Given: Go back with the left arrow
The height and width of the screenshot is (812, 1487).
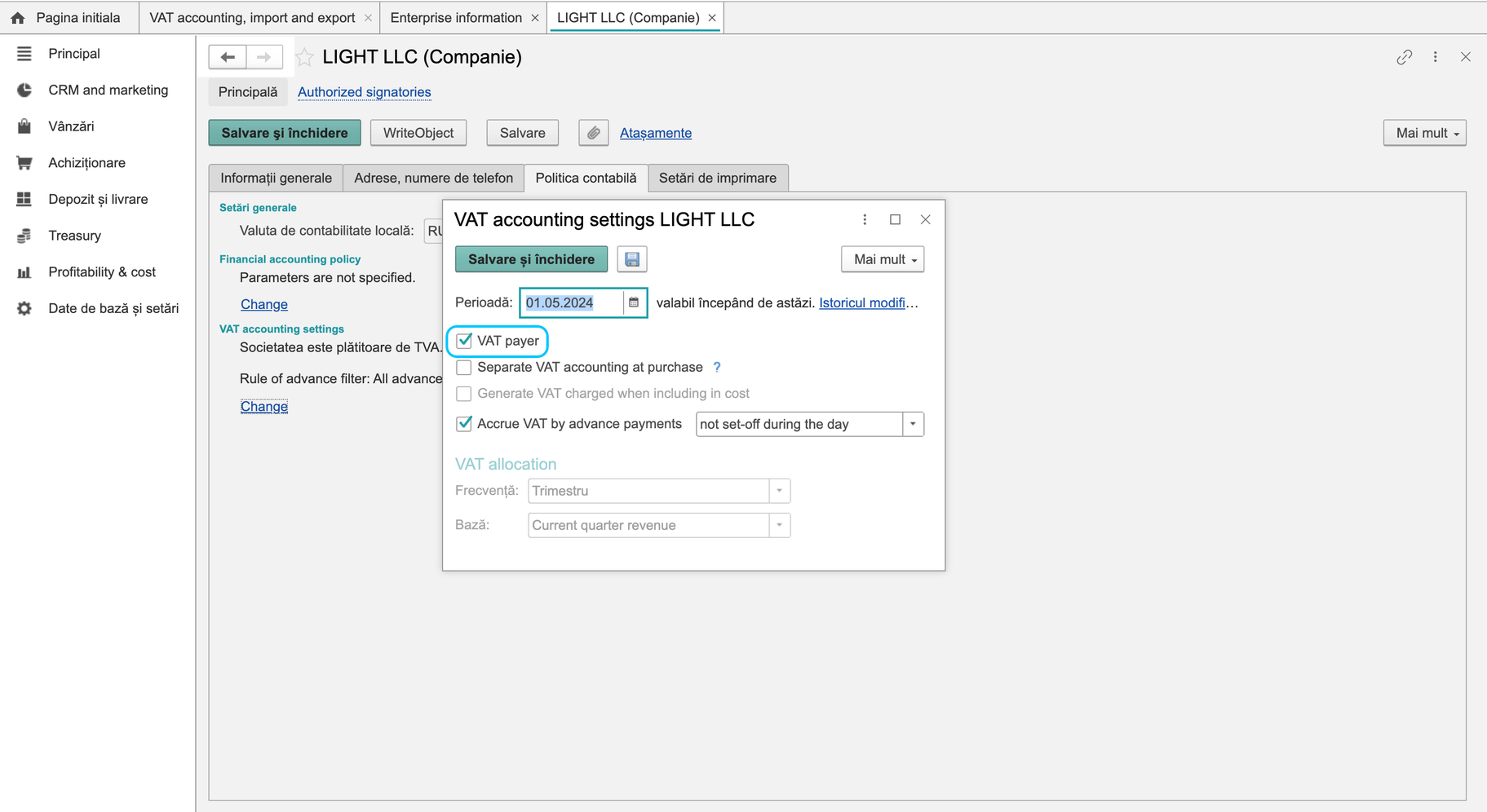Looking at the screenshot, I should [228, 57].
